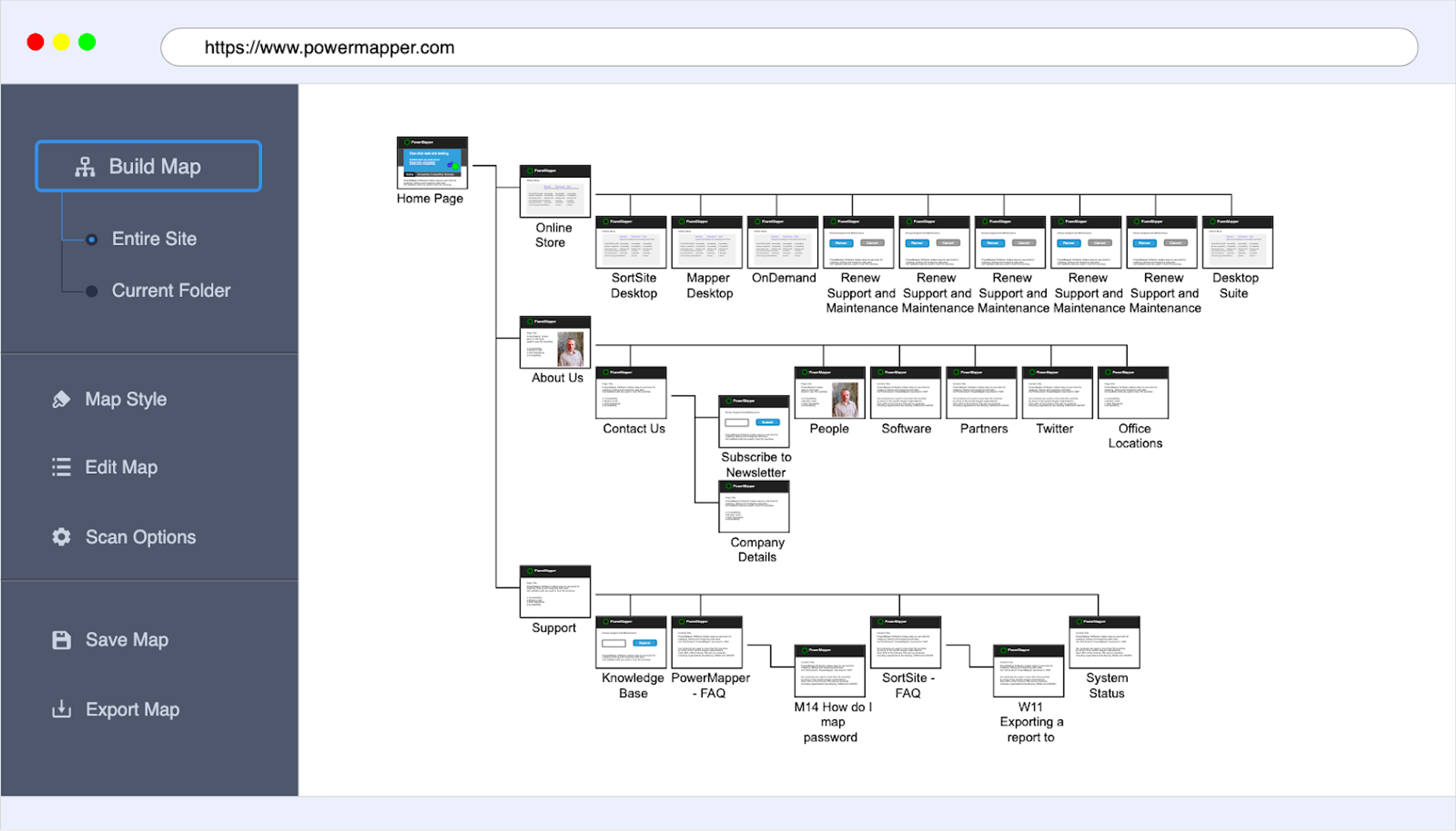Screen dimensions: 1456x831
Task: Click the Save Map label
Action: pyautogui.click(x=127, y=640)
